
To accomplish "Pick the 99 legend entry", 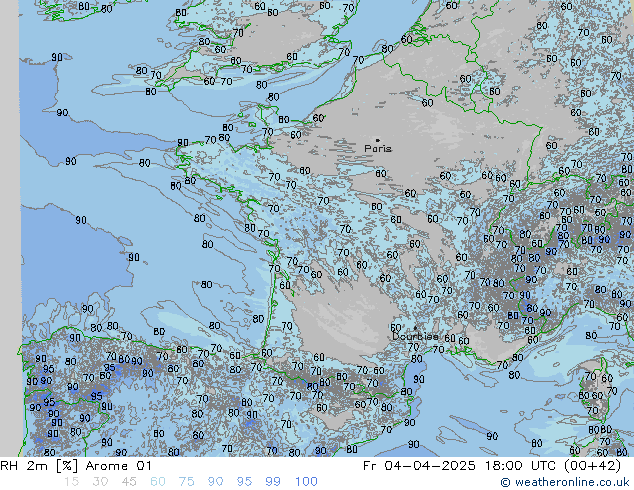I will point(273,482).
